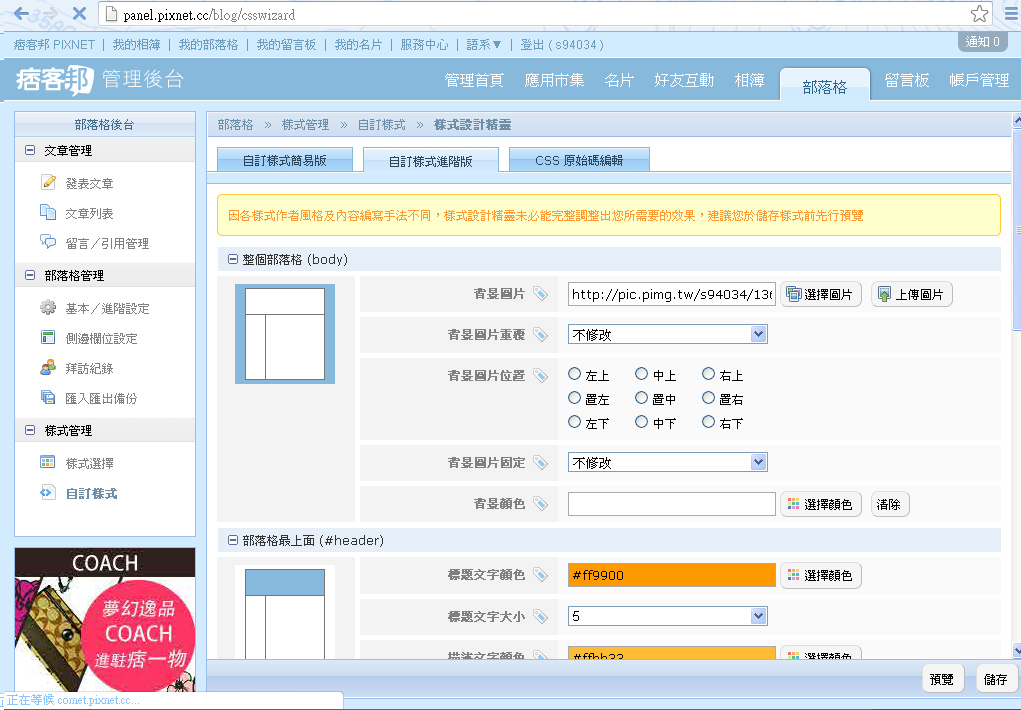Select 左上 background position

(574, 374)
